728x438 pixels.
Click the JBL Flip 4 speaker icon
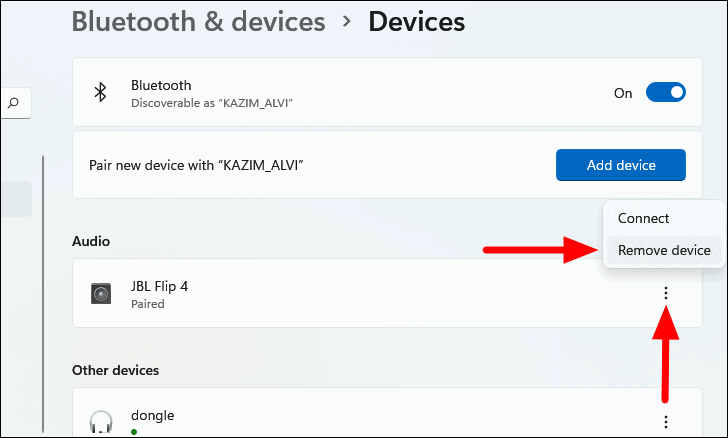click(100, 293)
